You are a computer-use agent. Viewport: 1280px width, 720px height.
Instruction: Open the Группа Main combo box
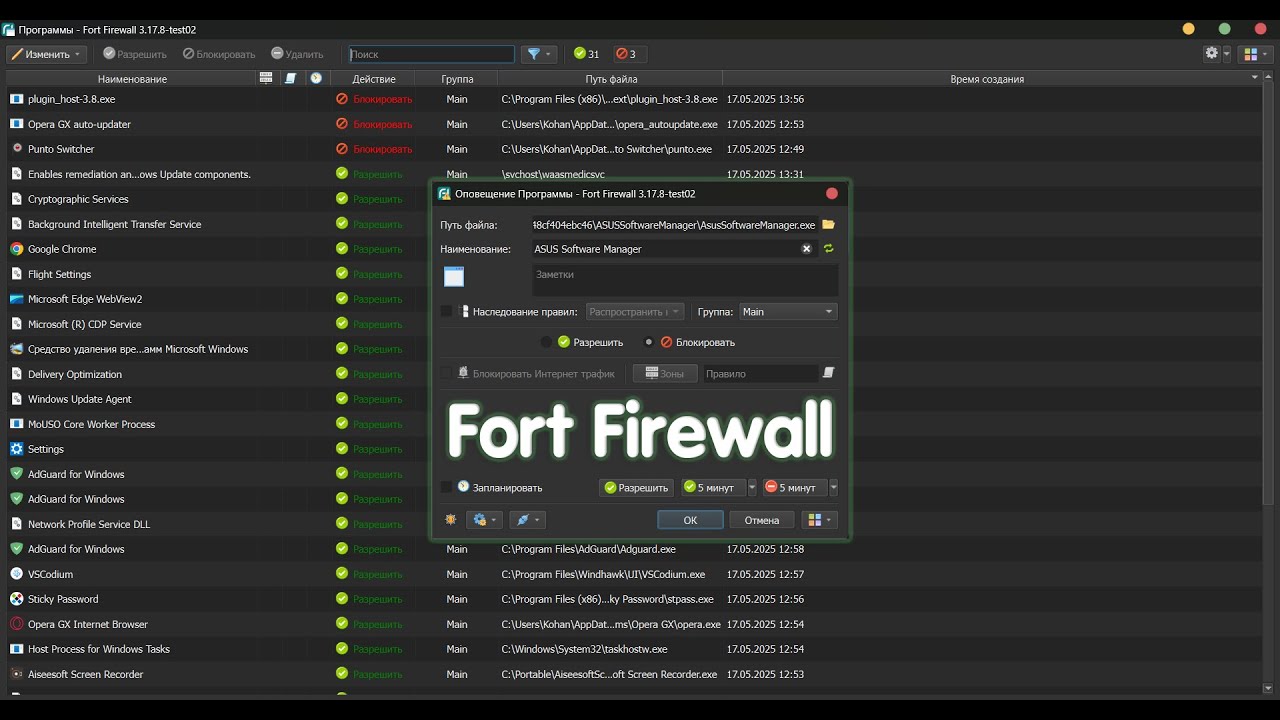(x=788, y=312)
